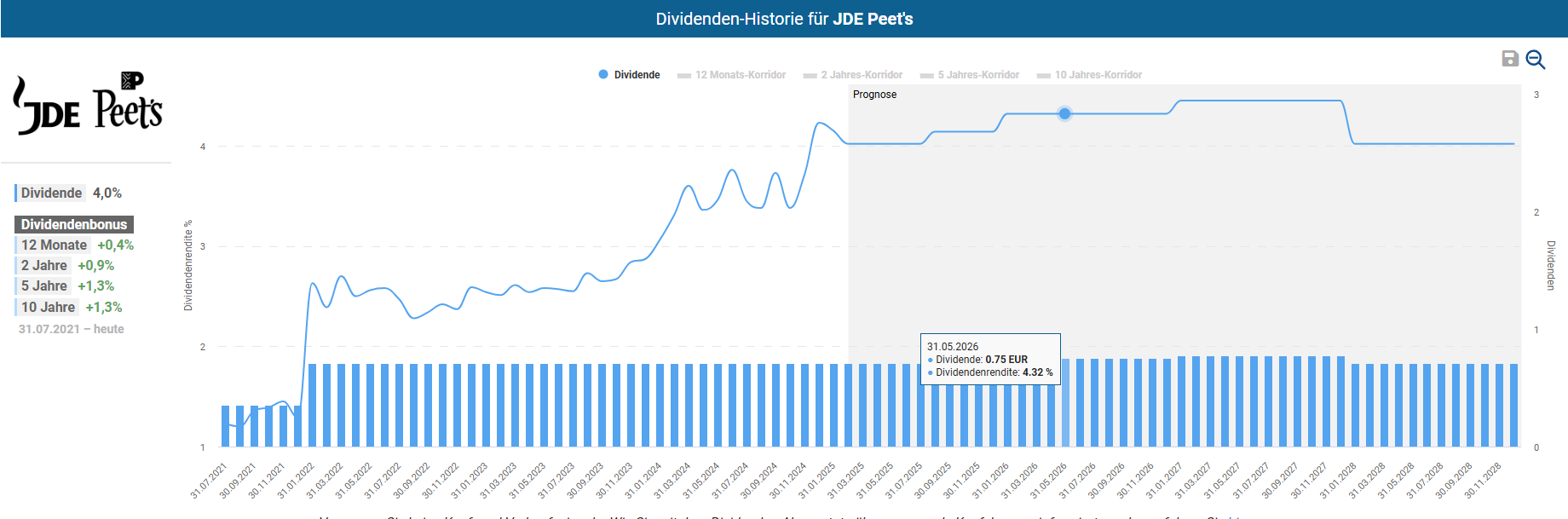Screen dimensions: 1568x519
Task: Click the highlighted data point on yield line
Action: (x=1064, y=113)
